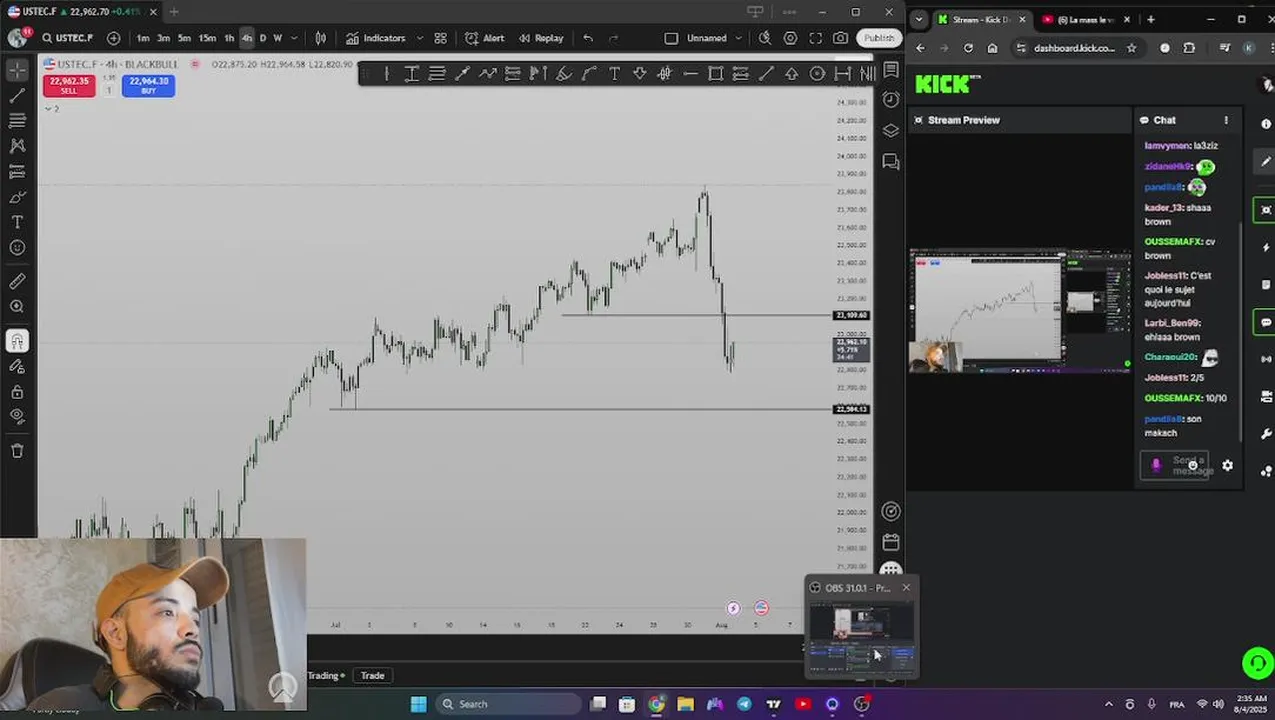Click the Send a message chat input

click(1175, 465)
